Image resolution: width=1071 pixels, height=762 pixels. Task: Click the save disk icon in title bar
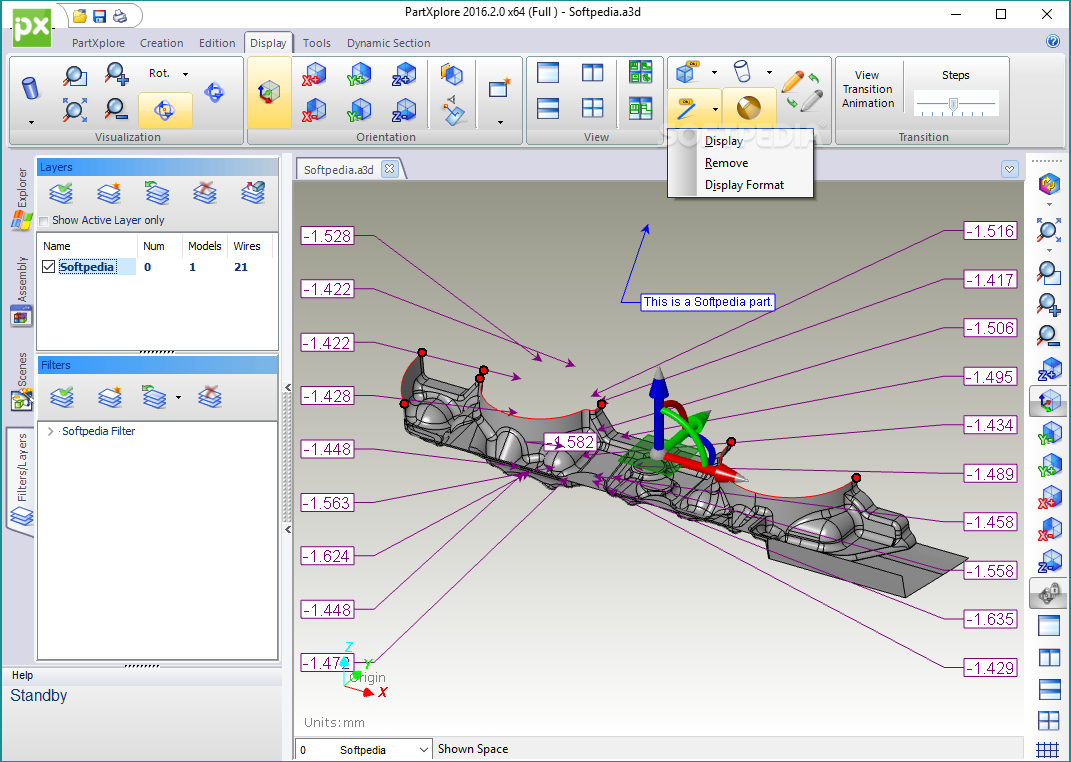point(100,16)
